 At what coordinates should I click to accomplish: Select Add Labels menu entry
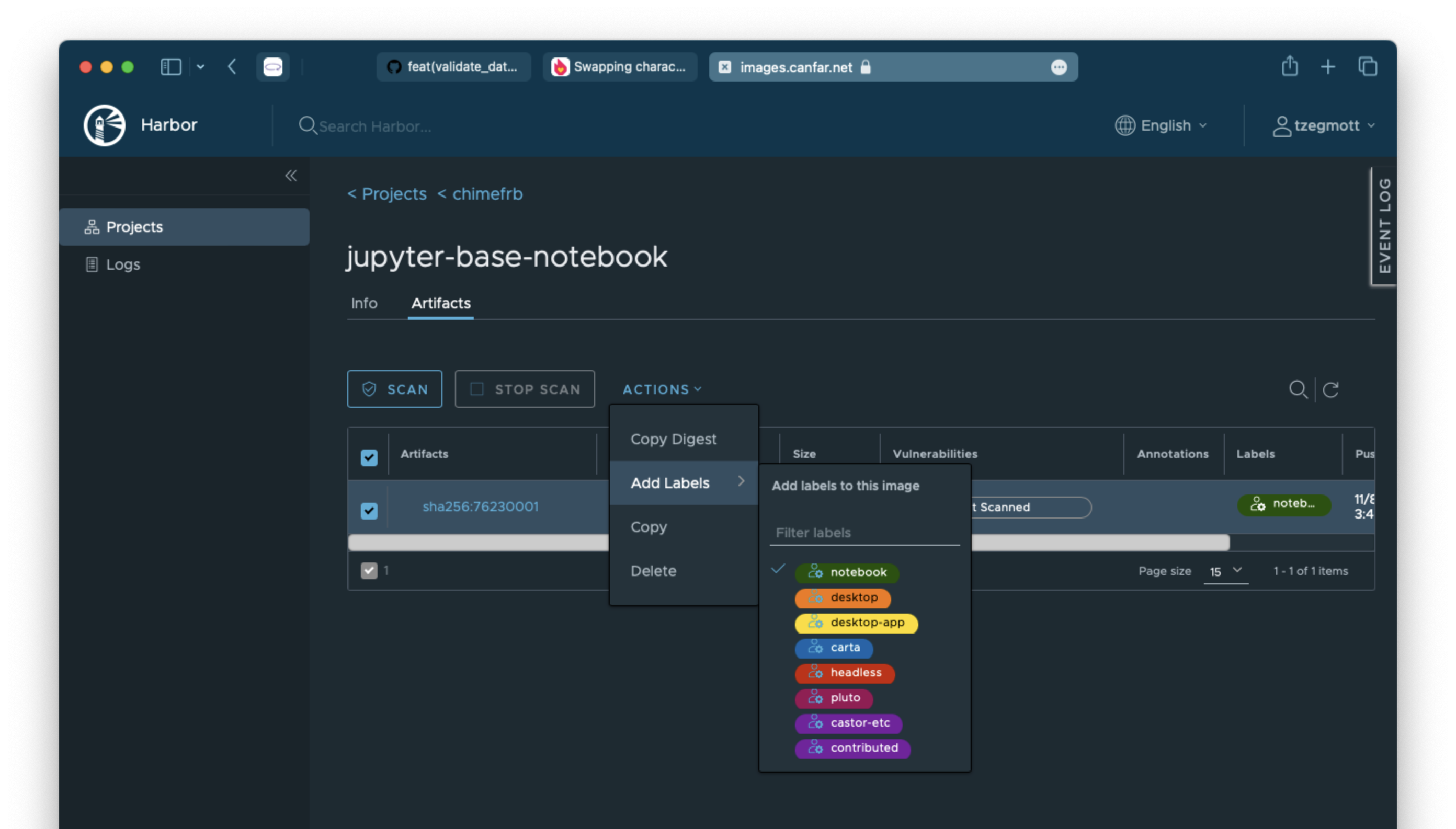684,483
